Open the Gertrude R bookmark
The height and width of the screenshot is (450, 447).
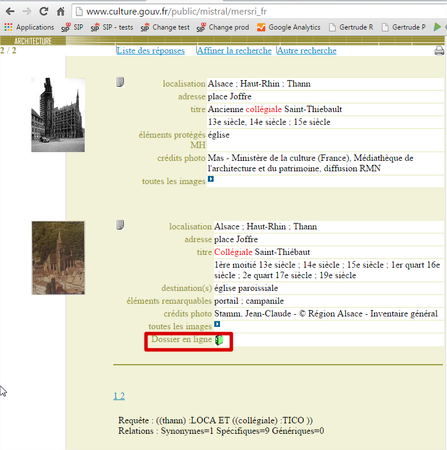(351, 27)
